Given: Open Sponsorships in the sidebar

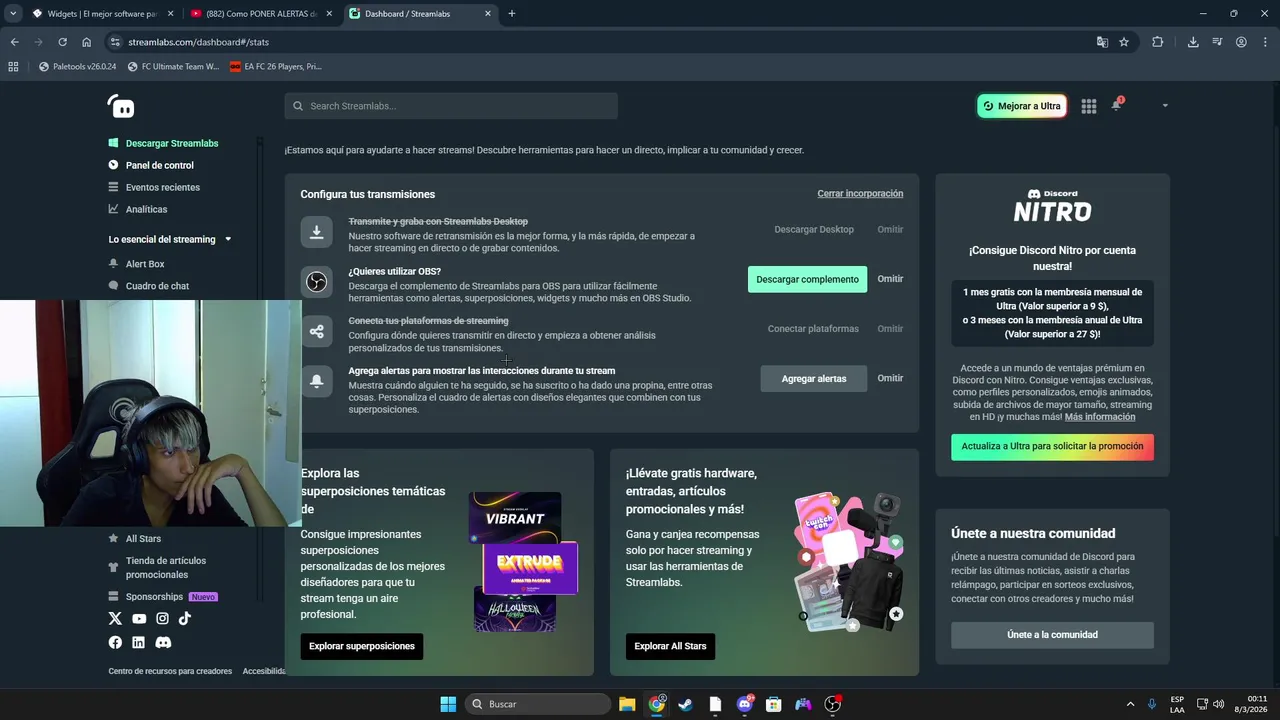Looking at the screenshot, I should [x=154, y=597].
